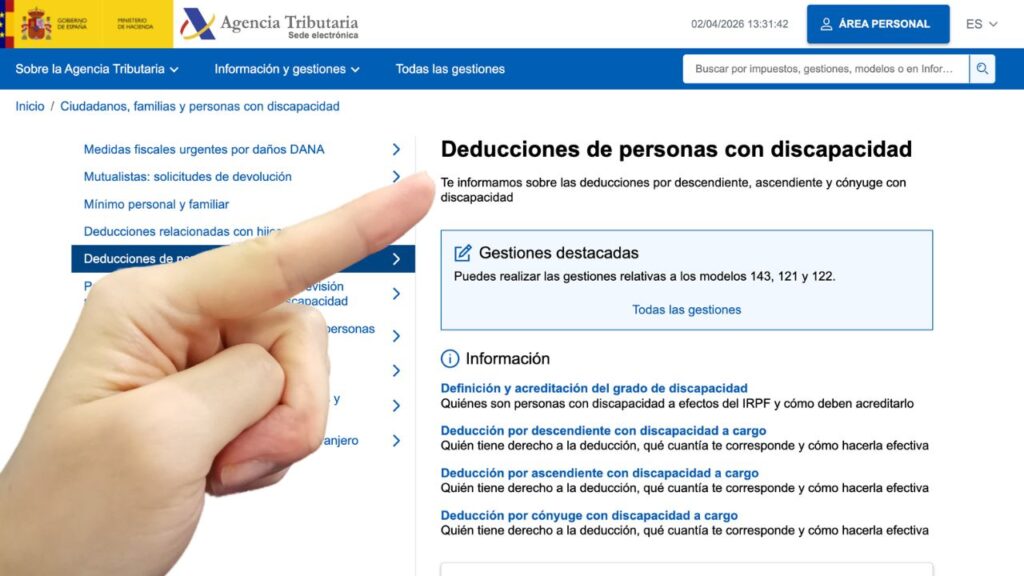Expand chevron on row ending in 'personas'
1024x576 pixels.
pos(396,336)
